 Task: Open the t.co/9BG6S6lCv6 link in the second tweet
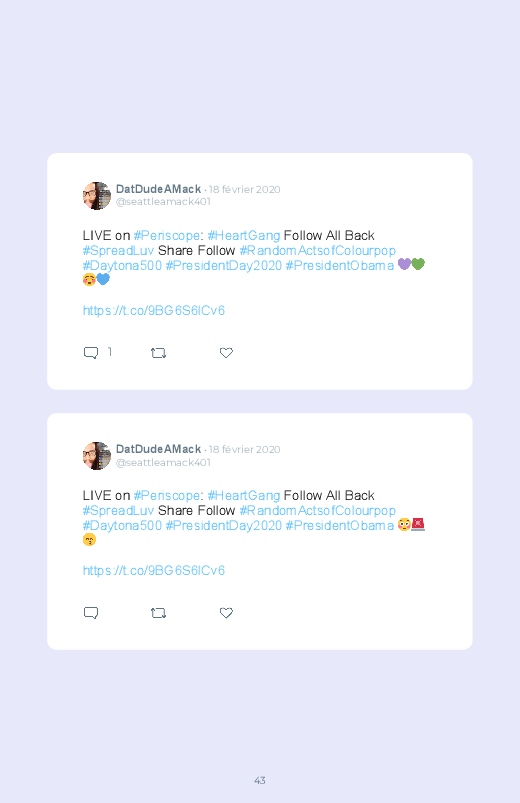(x=154, y=570)
